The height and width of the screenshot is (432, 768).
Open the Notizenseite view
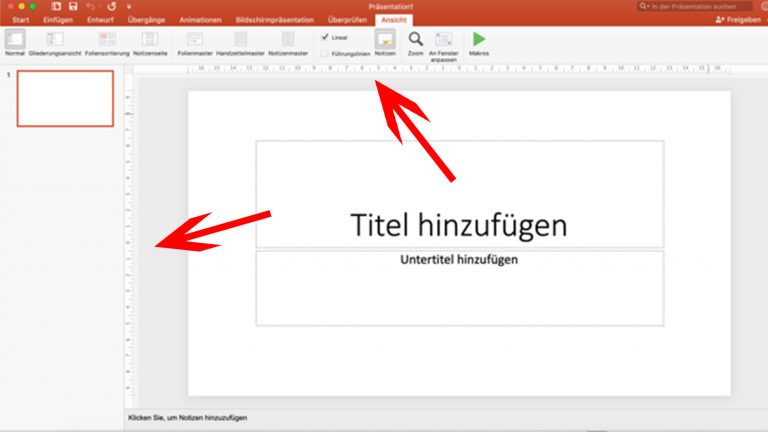150,41
